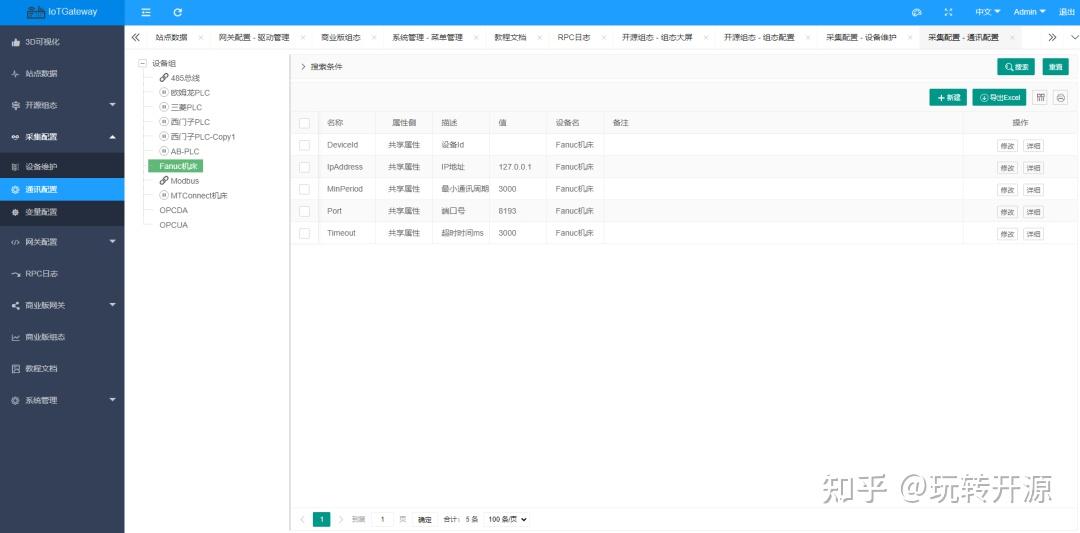Image resolution: width=1080 pixels, height=533 pixels.
Task: Expand the 搜索条件 panel
Action: [322, 67]
